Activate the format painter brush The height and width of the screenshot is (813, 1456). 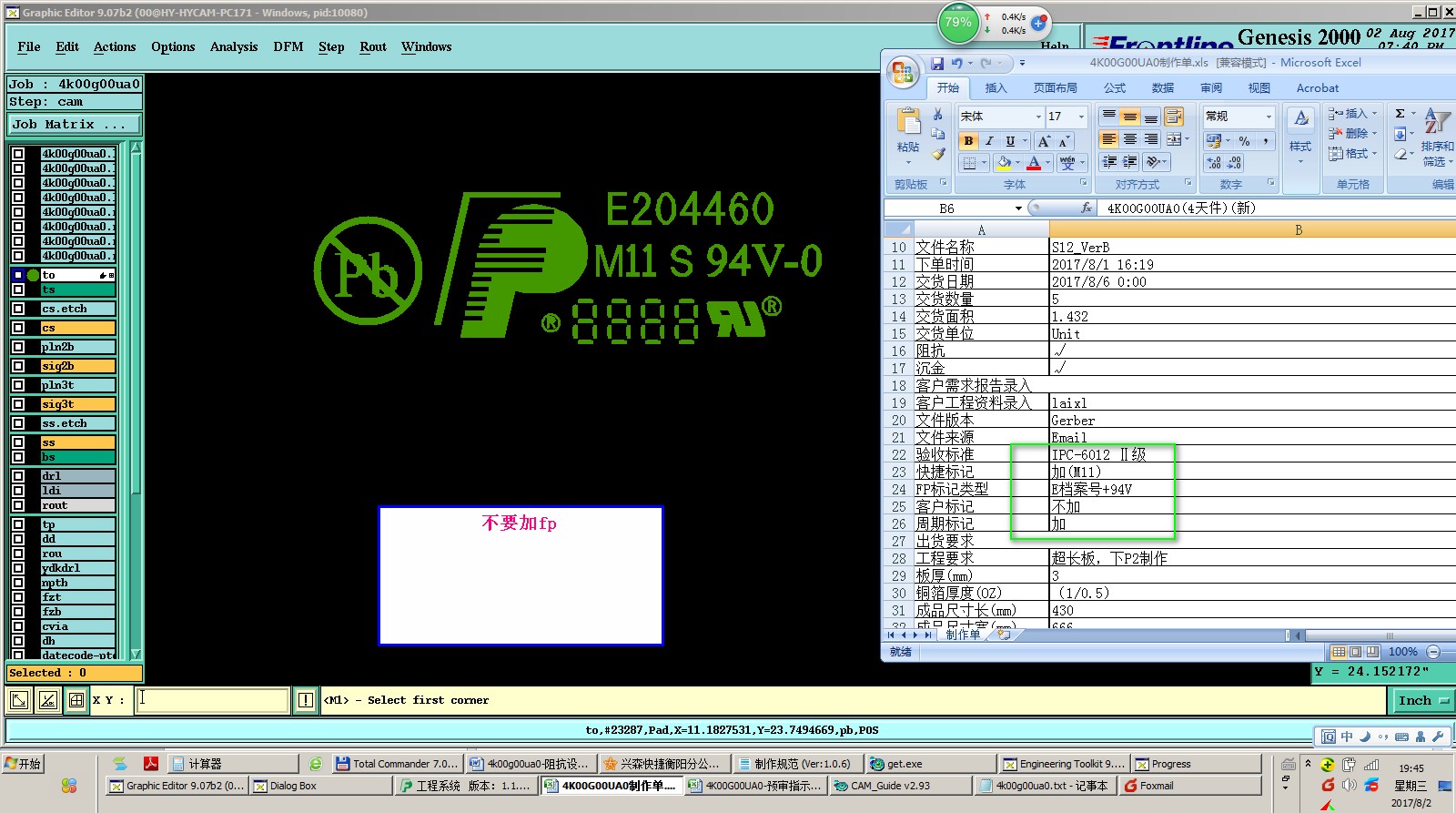point(938,154)
